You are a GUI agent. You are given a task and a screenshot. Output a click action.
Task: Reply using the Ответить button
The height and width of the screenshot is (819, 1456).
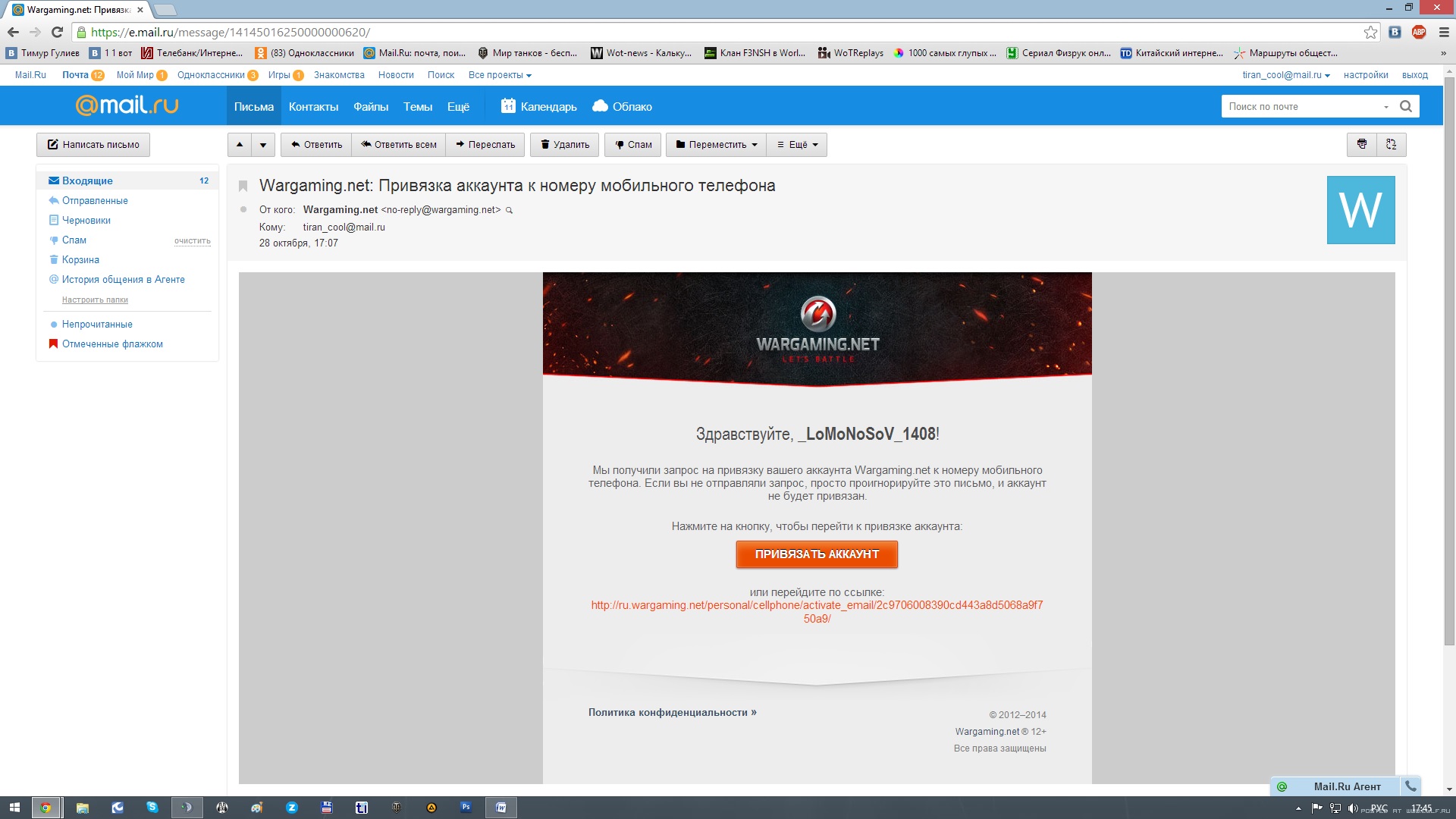[x=316, y=145]
